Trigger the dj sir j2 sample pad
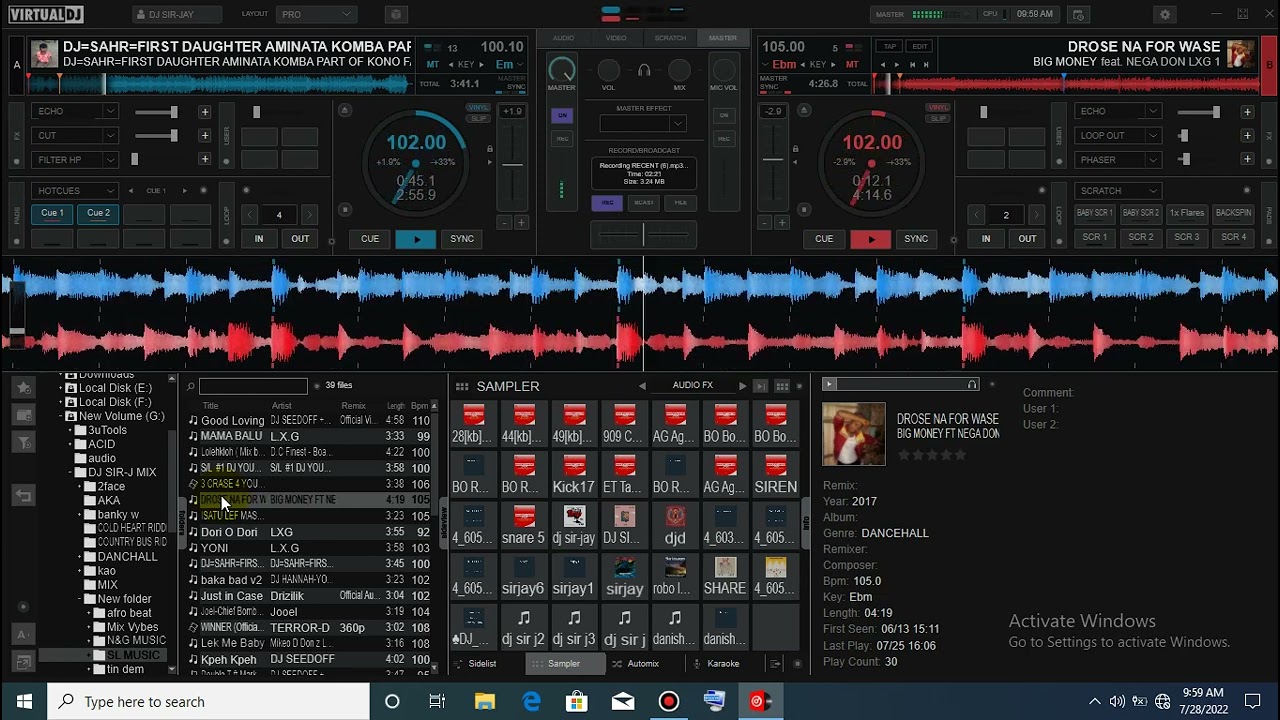1280x720 pixels. [523, 627]
